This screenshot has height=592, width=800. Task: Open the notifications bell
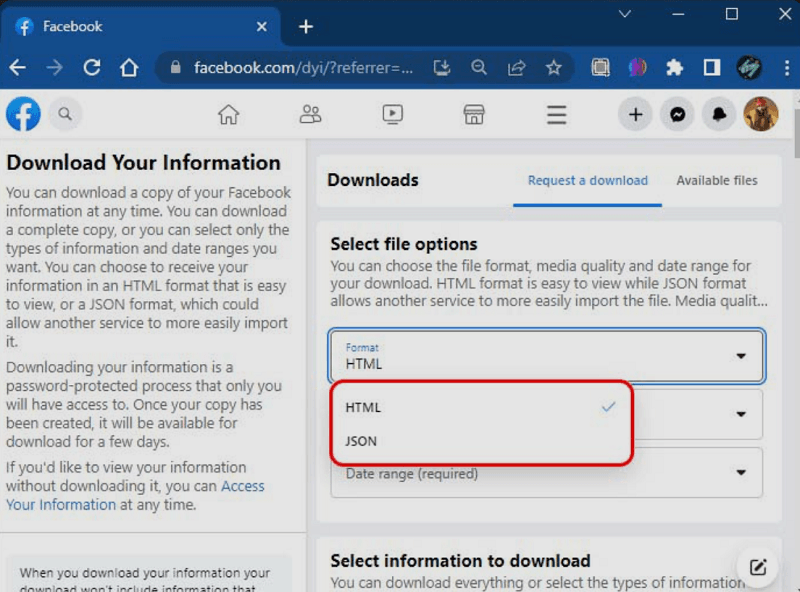pos(719,114)
